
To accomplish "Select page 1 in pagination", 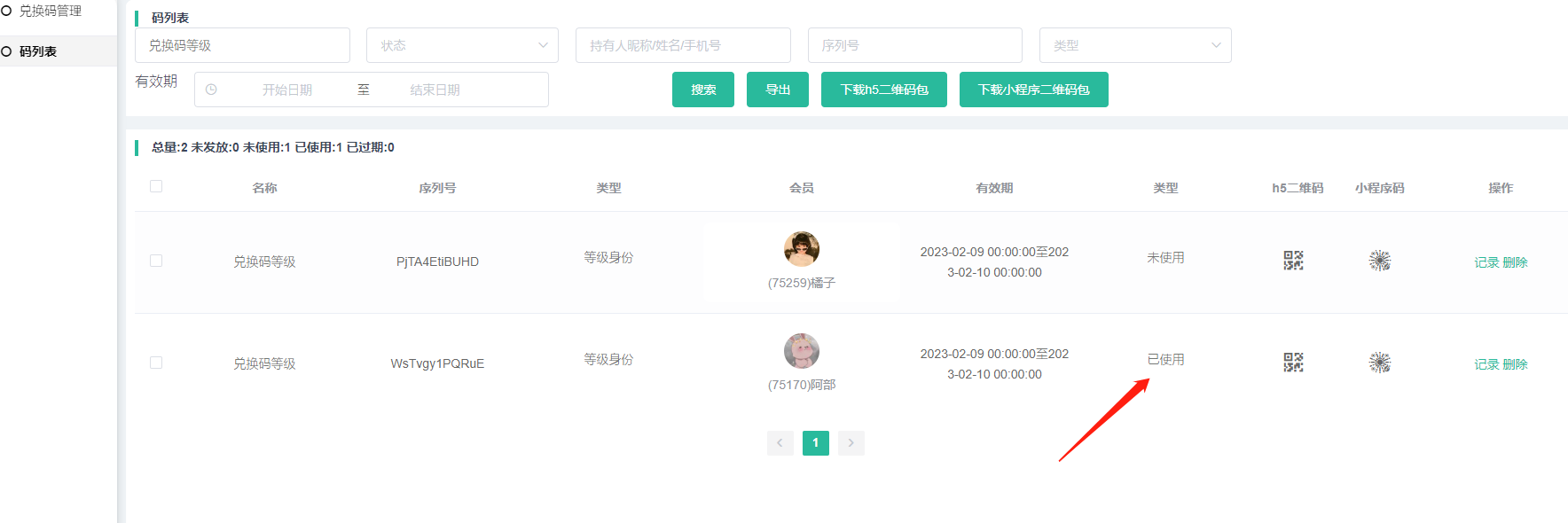I will 816,443.
